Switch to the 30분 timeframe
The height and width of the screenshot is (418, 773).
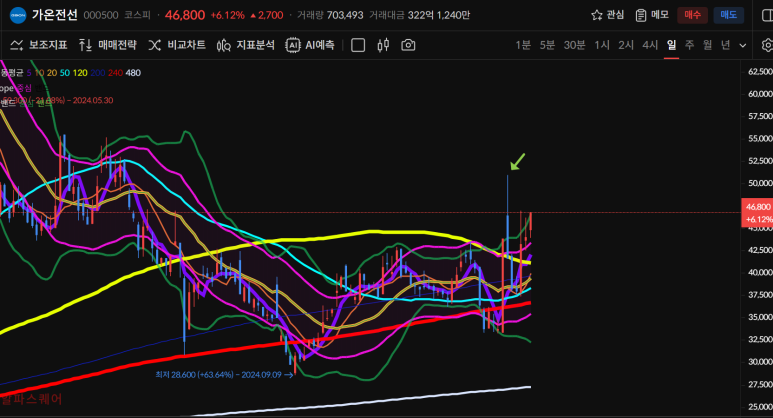(574, 45)
